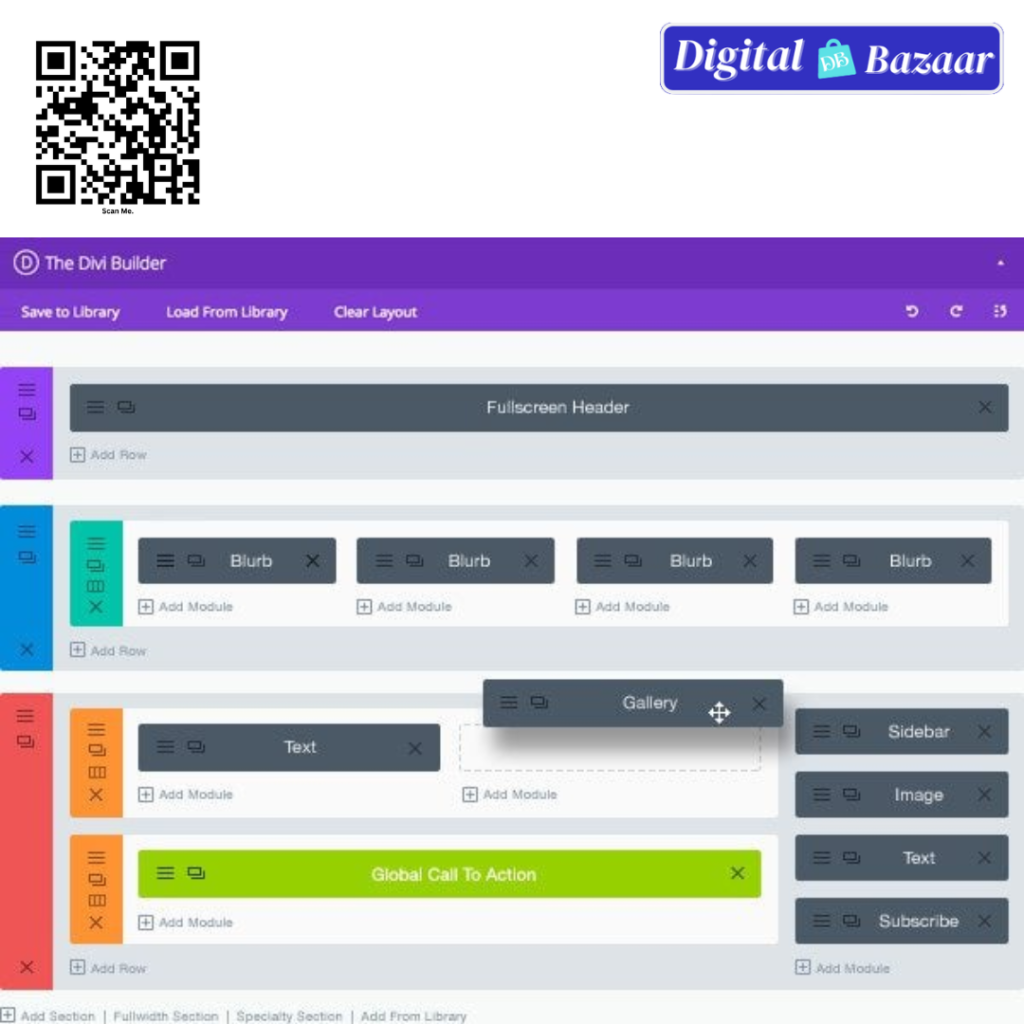Screen dimensions: 1024x1024
Task: Delete the purple fullwidth section
Action: [27, 456]
